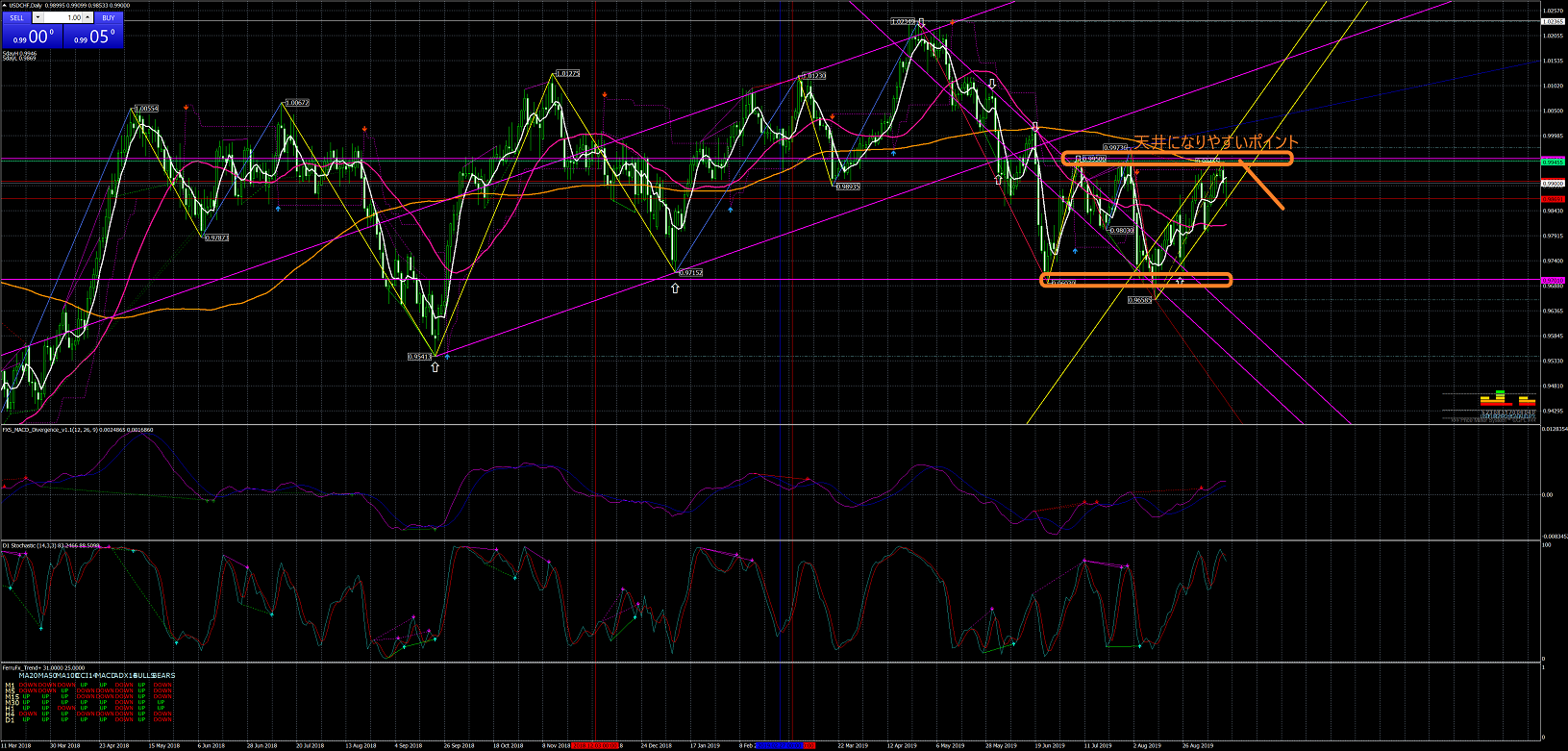Image resolution: width=1568 pixels, height=751 pixels.
Task: Click the BUY button in one-click panel
Action: click(108, 17)
